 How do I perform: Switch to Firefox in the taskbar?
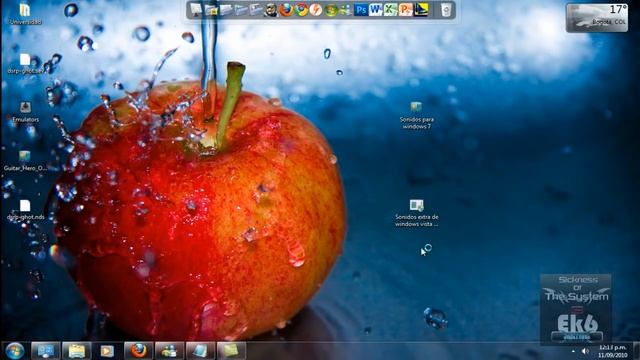[138, 351]
